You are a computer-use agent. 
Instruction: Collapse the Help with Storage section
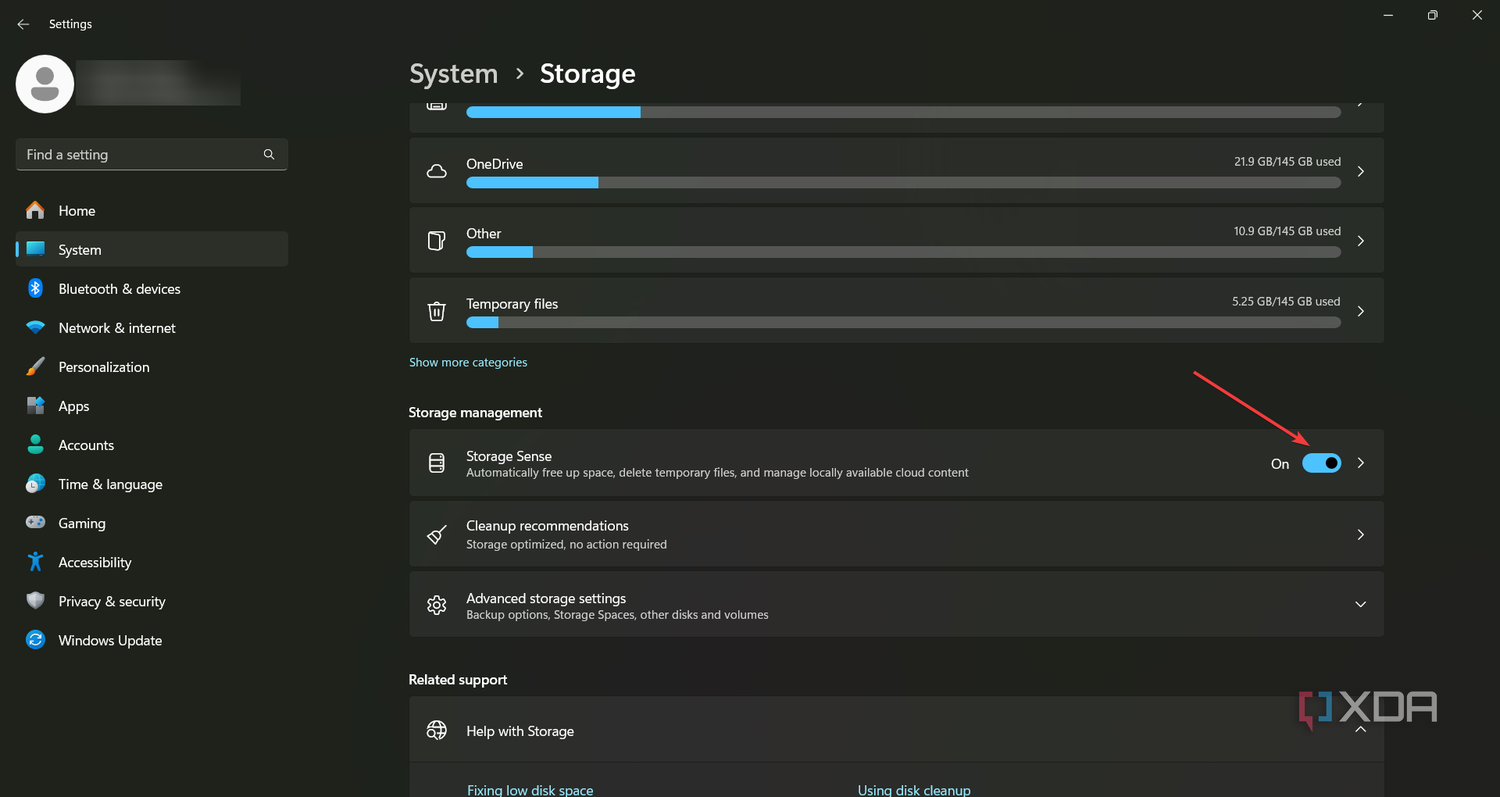1360,731
